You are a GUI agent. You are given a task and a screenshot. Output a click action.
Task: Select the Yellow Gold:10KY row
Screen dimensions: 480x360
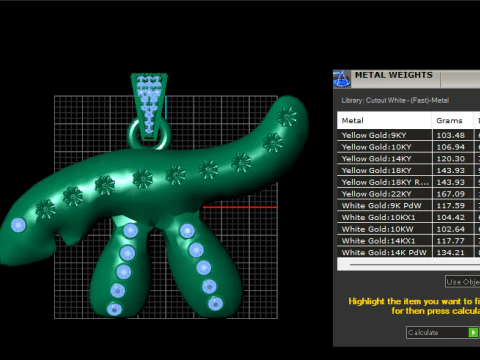[x=408, y=147]
